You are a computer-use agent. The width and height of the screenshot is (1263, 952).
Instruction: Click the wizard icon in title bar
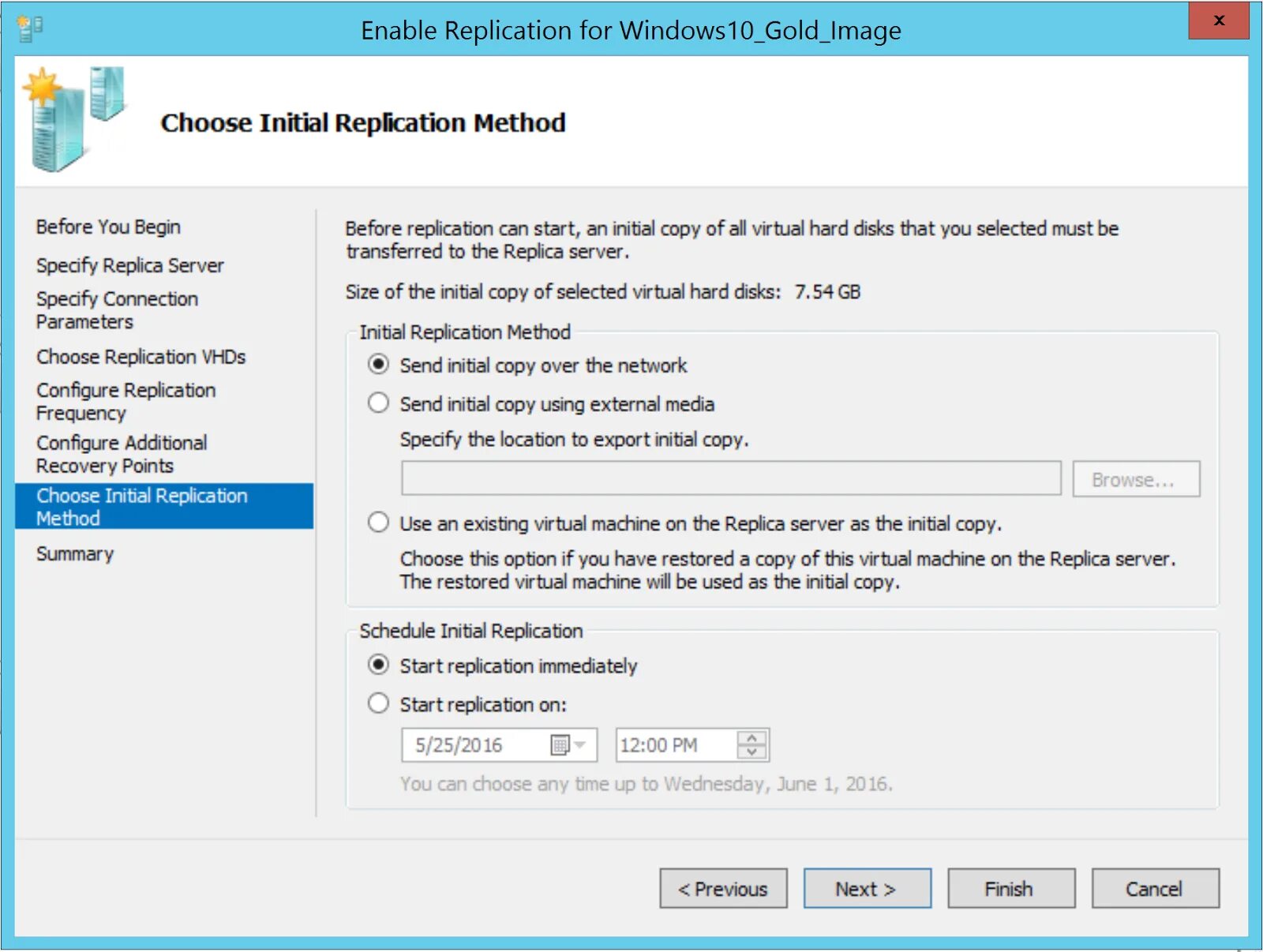(x=30, y=28)
